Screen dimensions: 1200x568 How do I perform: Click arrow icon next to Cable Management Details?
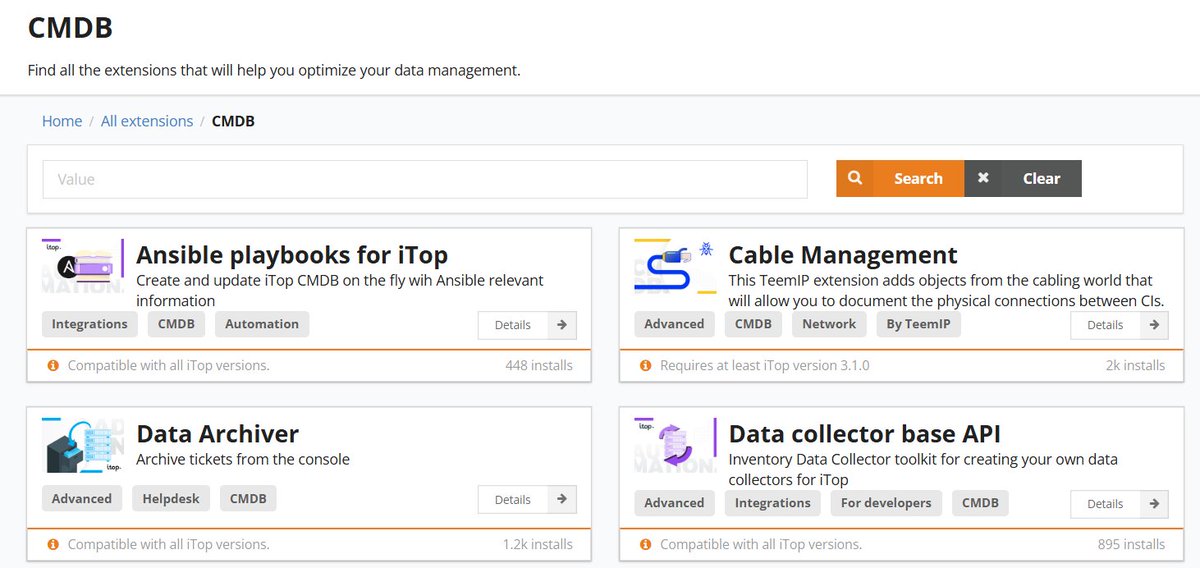1154,325
